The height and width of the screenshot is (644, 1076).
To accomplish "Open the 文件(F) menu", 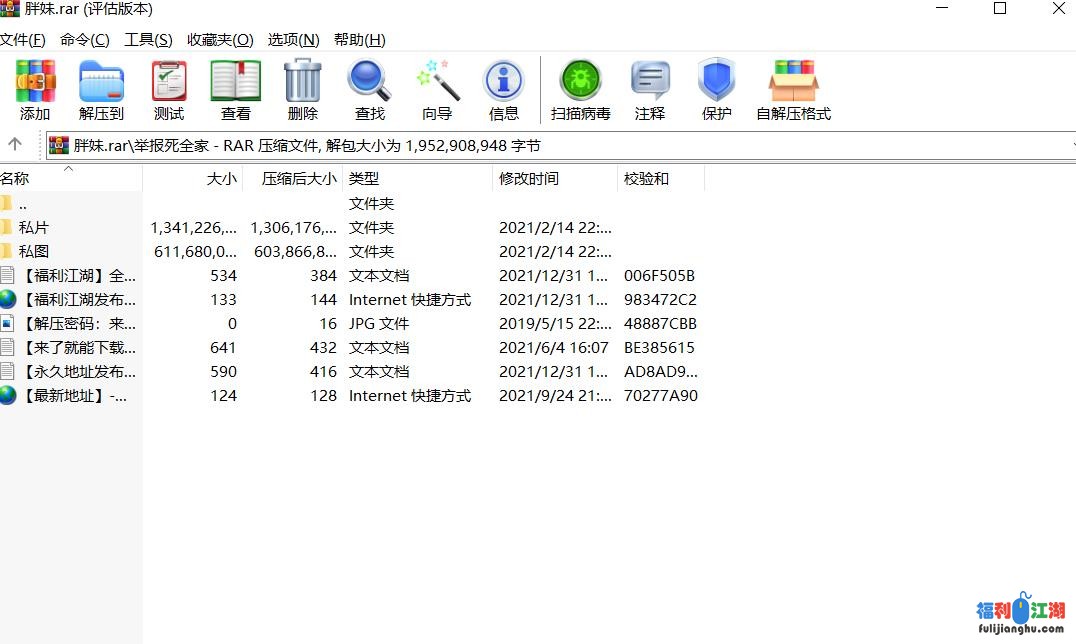I will pyautogui.click(x=22, y=40).
